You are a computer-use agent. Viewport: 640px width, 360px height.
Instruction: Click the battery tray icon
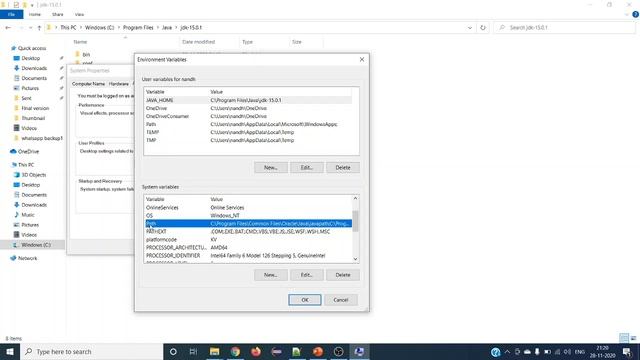(x=547, y=351)
